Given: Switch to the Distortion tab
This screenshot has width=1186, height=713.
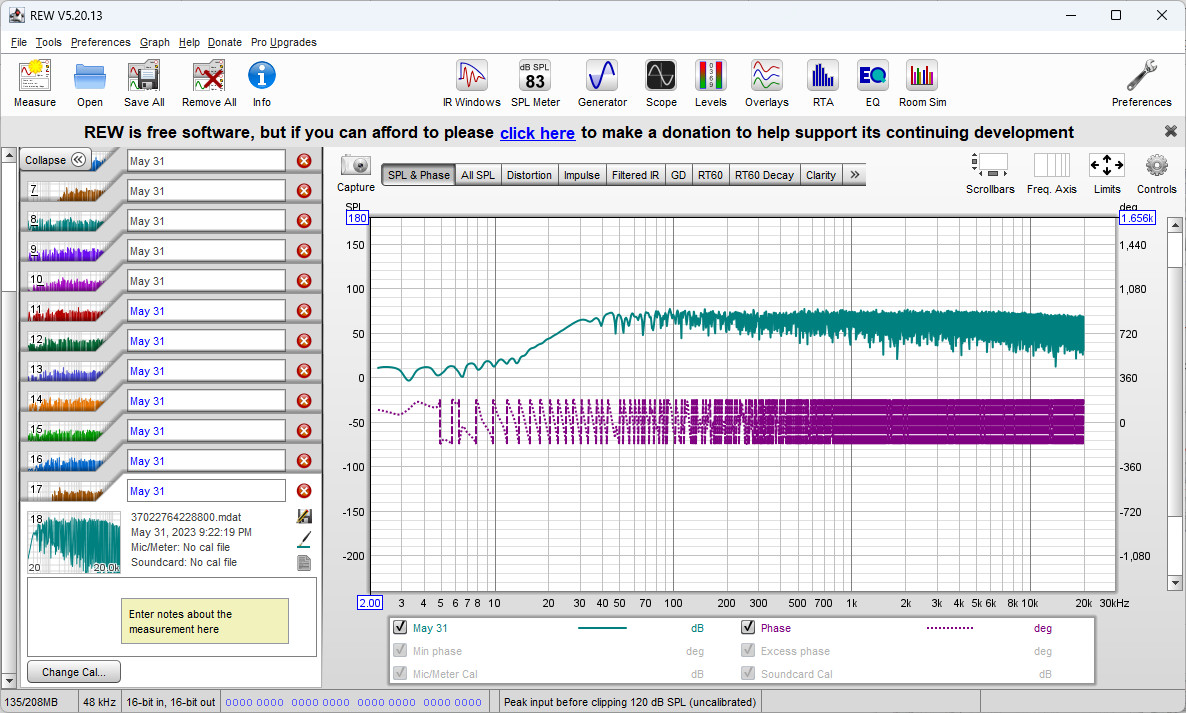Looking at the screenshot, I should point(529,175).
